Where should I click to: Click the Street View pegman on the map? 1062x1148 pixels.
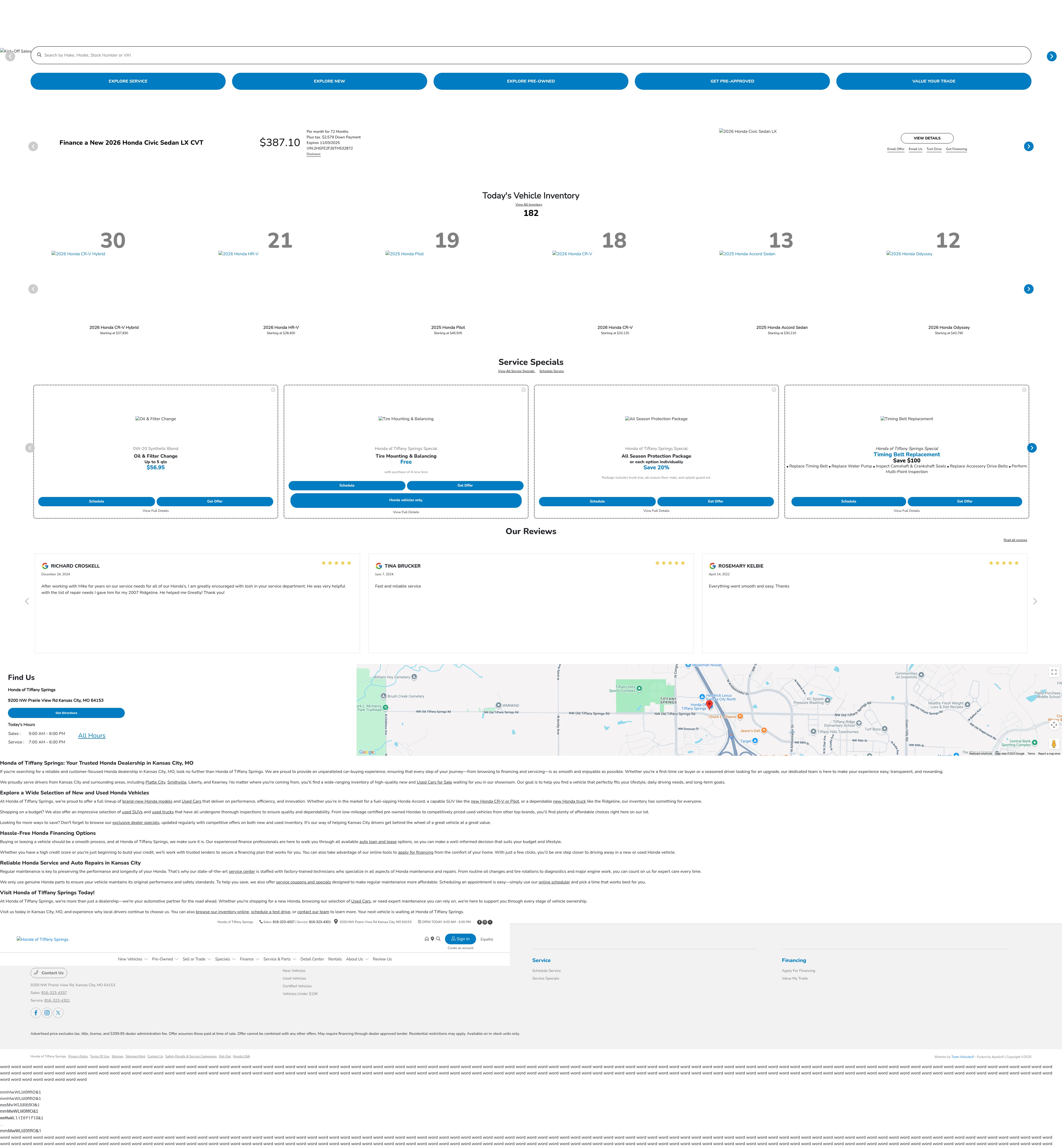coord(1054,744)
